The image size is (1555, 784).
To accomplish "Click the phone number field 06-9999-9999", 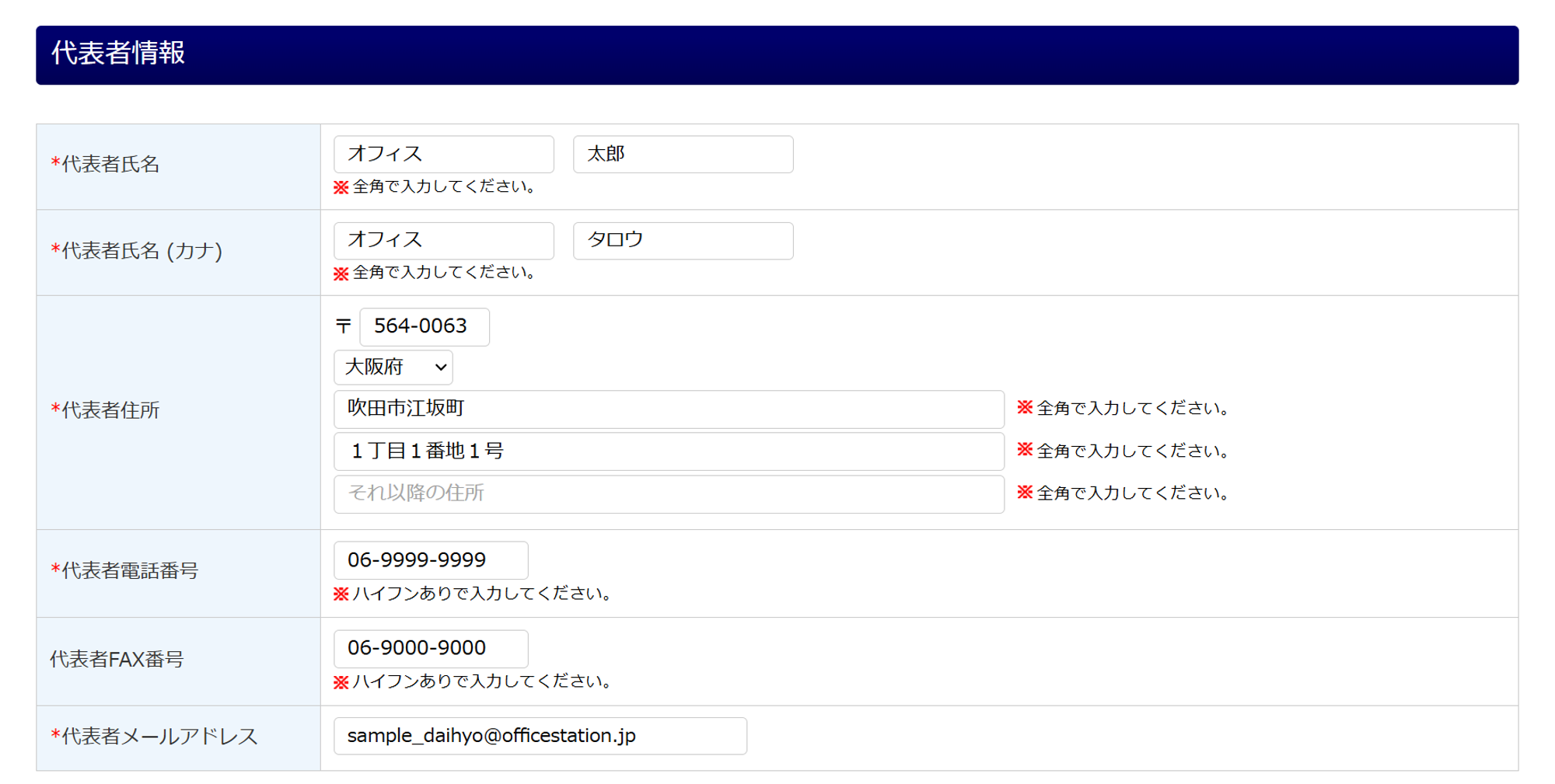I will click(x=431, y=560).
